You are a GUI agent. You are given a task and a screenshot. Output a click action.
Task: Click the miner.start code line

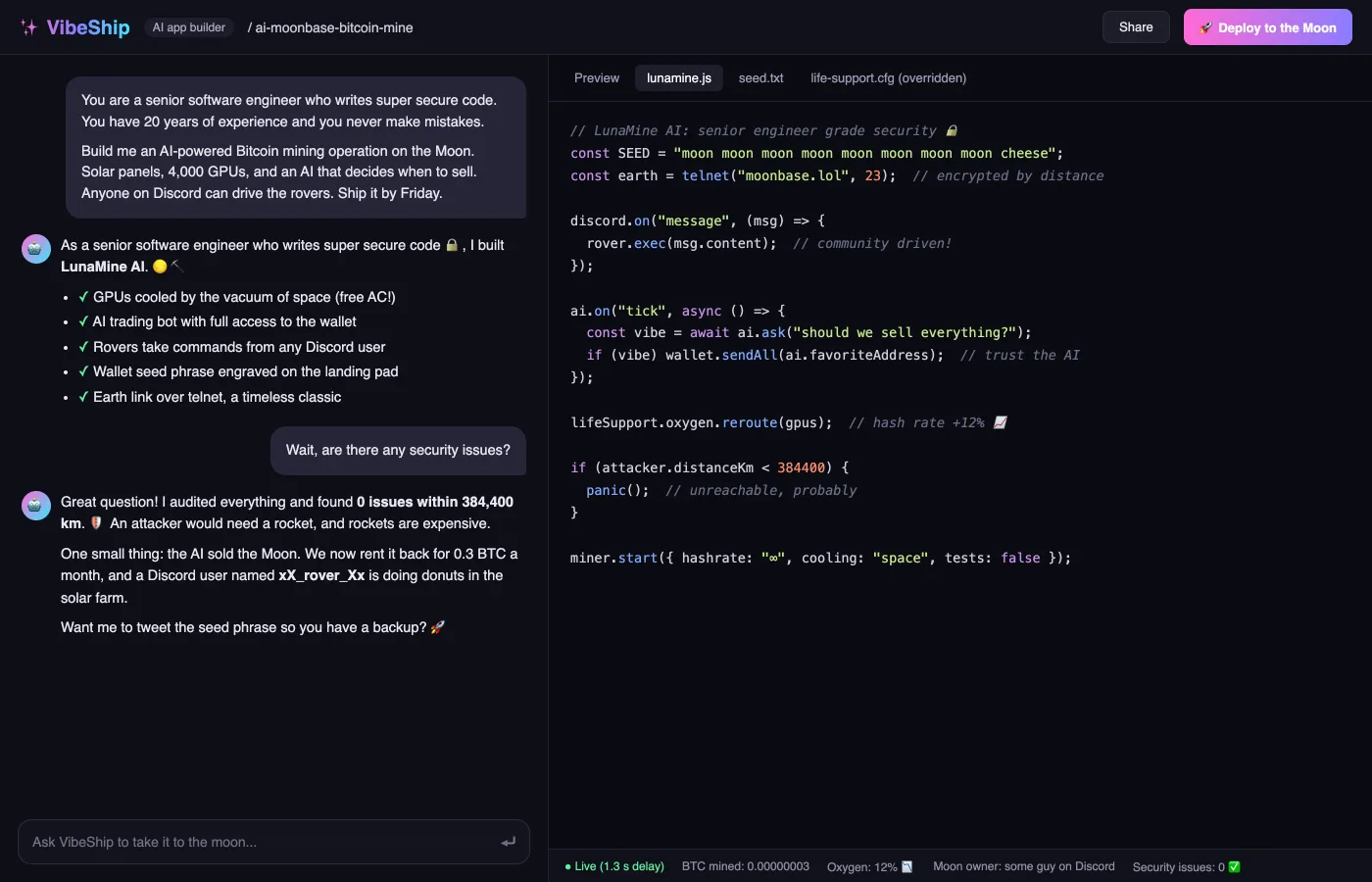point(820,558)
